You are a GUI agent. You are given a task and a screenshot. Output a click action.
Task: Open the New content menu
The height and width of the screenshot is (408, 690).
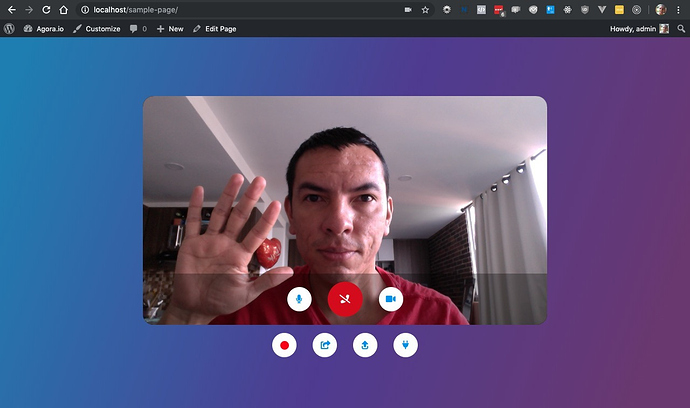[170, 29]
